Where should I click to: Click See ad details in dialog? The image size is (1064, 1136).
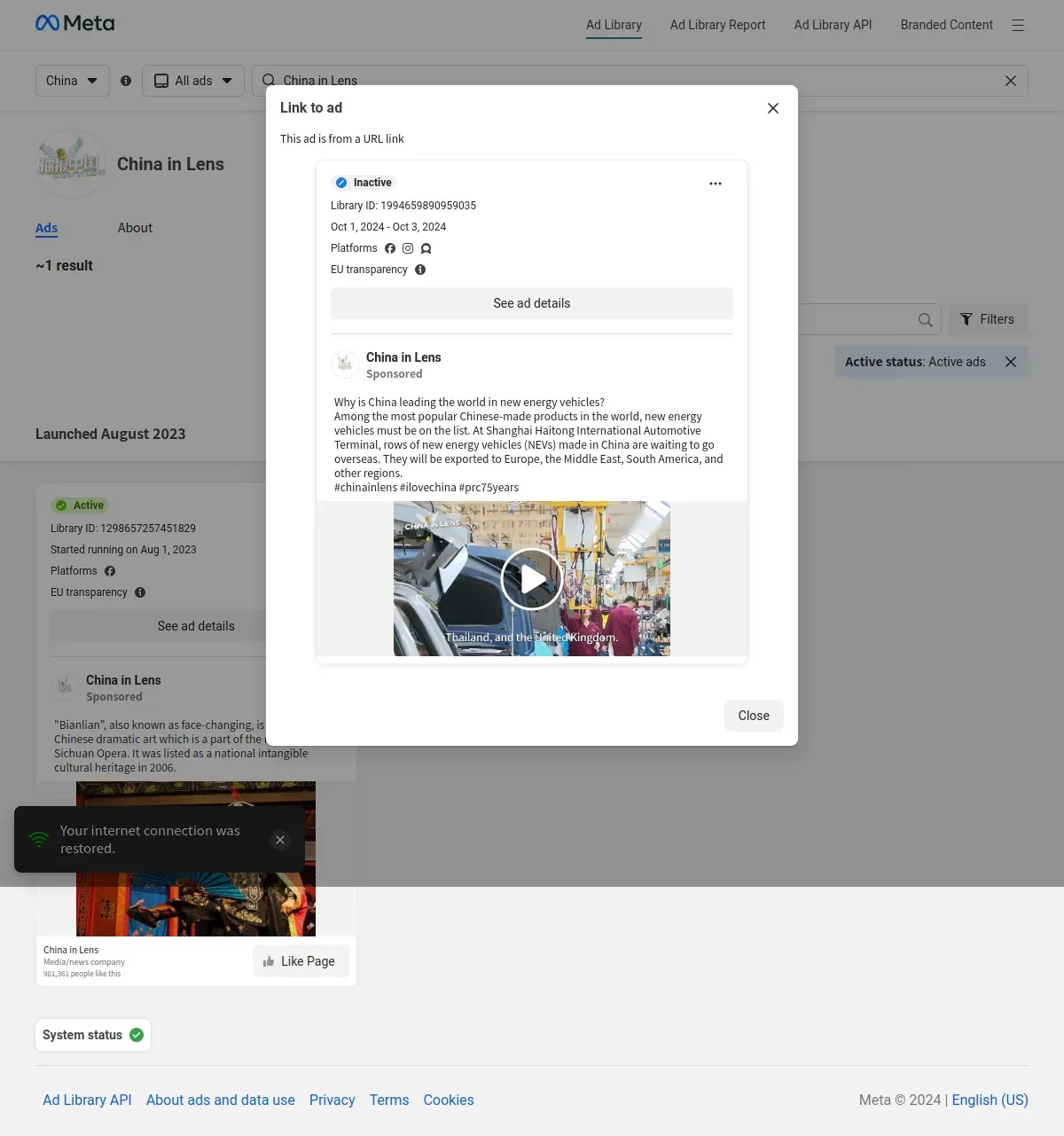point(532,303)
